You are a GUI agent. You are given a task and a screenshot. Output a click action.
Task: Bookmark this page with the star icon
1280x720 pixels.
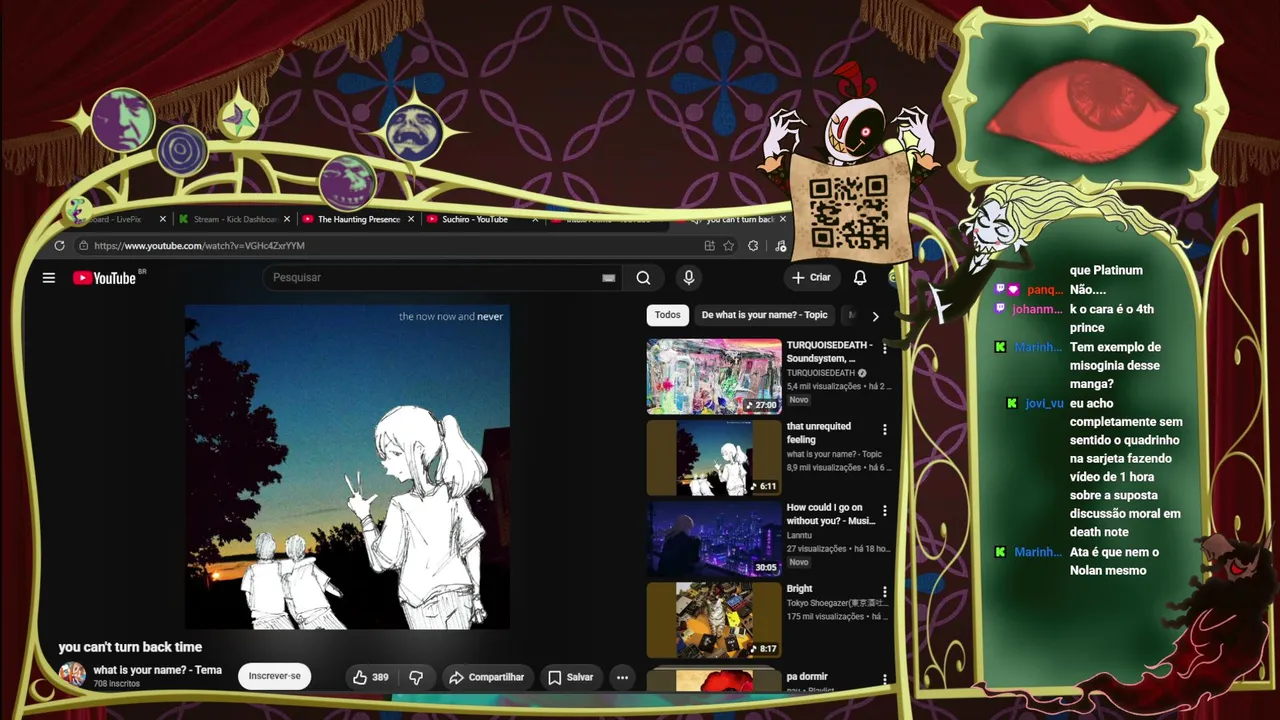[x=729, y=246]
